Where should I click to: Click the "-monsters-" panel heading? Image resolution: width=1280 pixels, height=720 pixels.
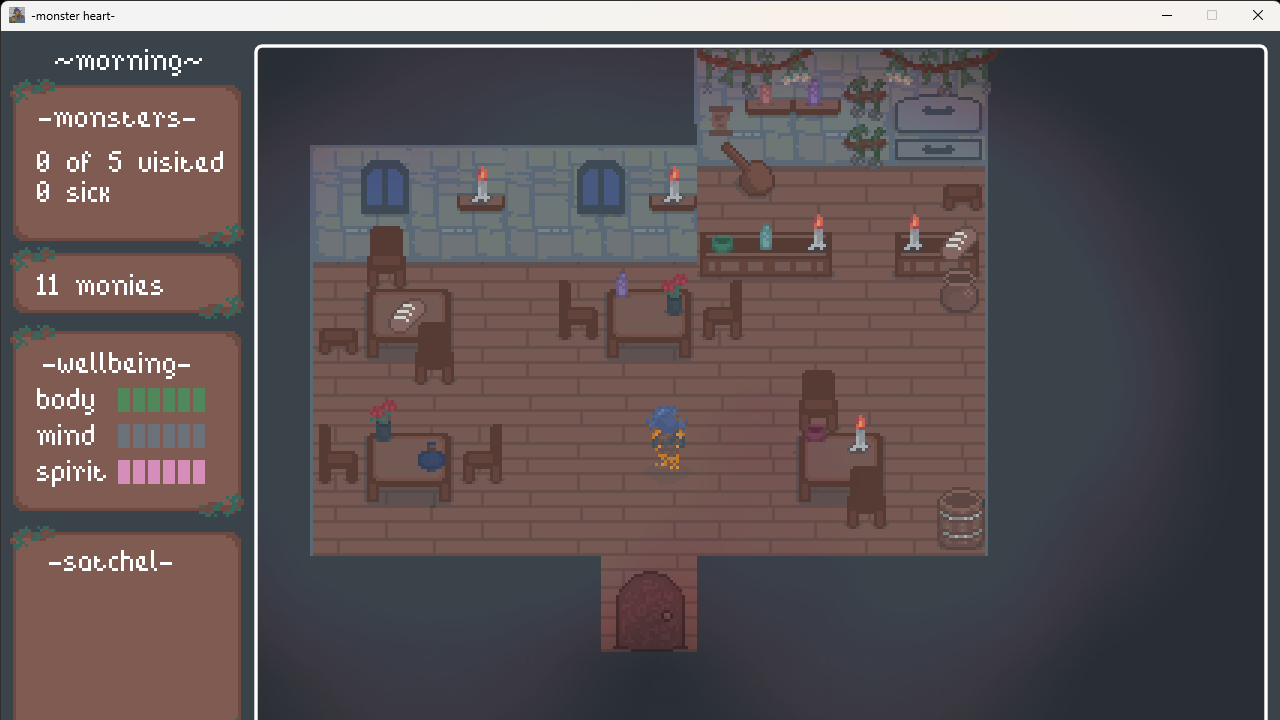[117, 118]
